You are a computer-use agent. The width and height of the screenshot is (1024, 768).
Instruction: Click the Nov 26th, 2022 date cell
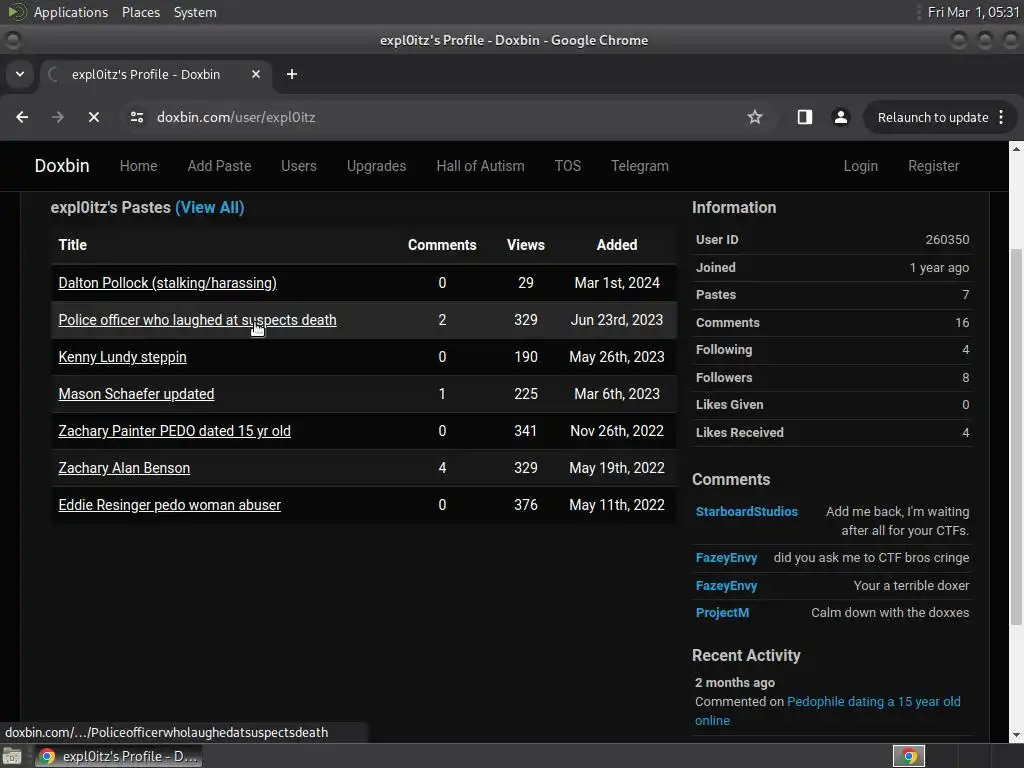(616, 431)
